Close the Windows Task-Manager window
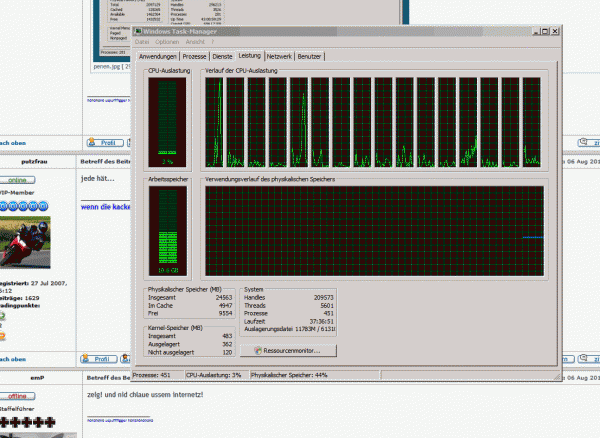Viewport: 600px width, 438px height. 555,31
